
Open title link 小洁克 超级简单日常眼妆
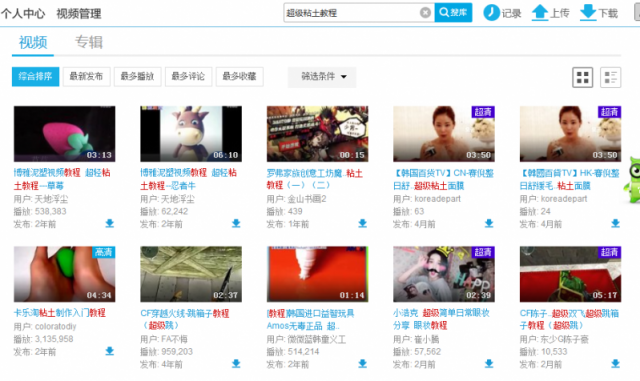[442, 319]
